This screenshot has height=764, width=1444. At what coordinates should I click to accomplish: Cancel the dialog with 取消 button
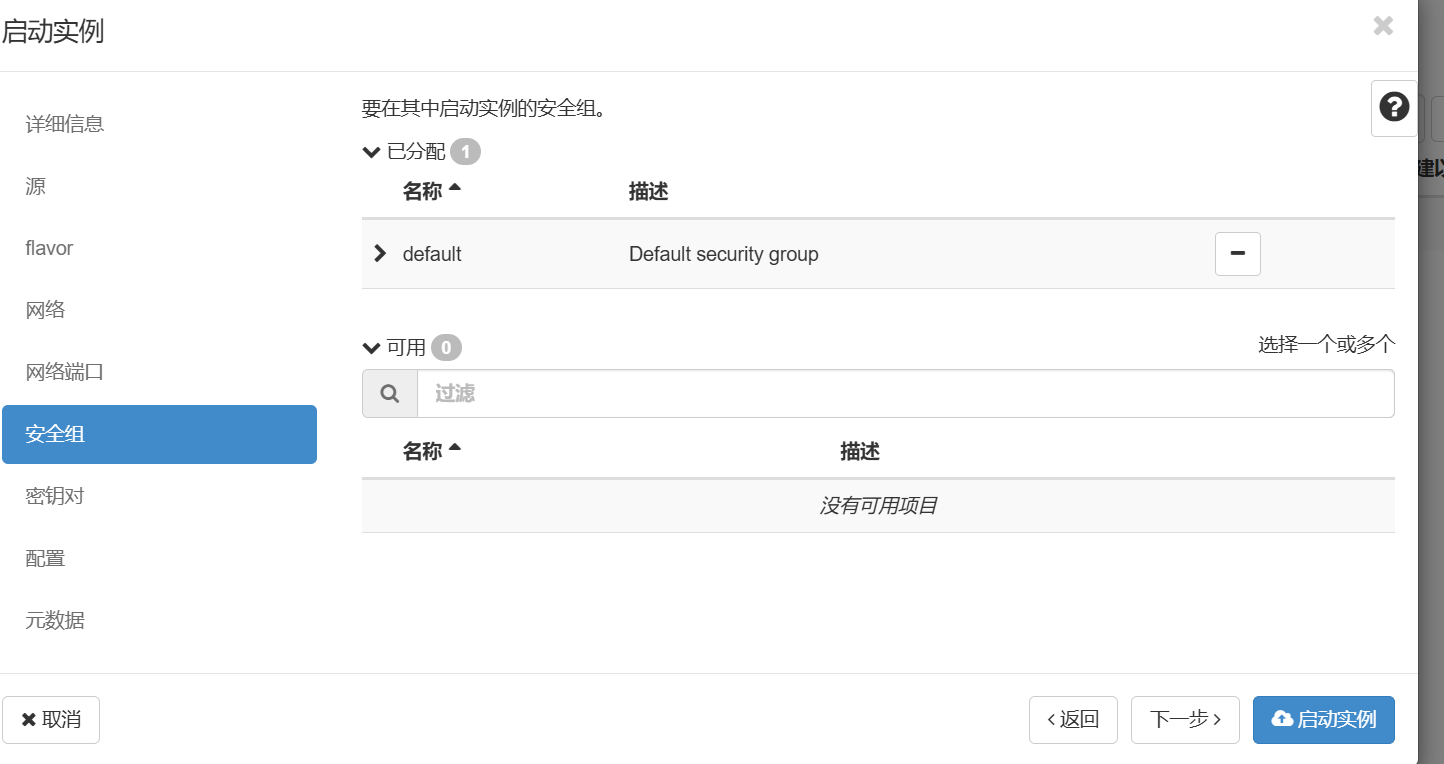pos(51,720)
